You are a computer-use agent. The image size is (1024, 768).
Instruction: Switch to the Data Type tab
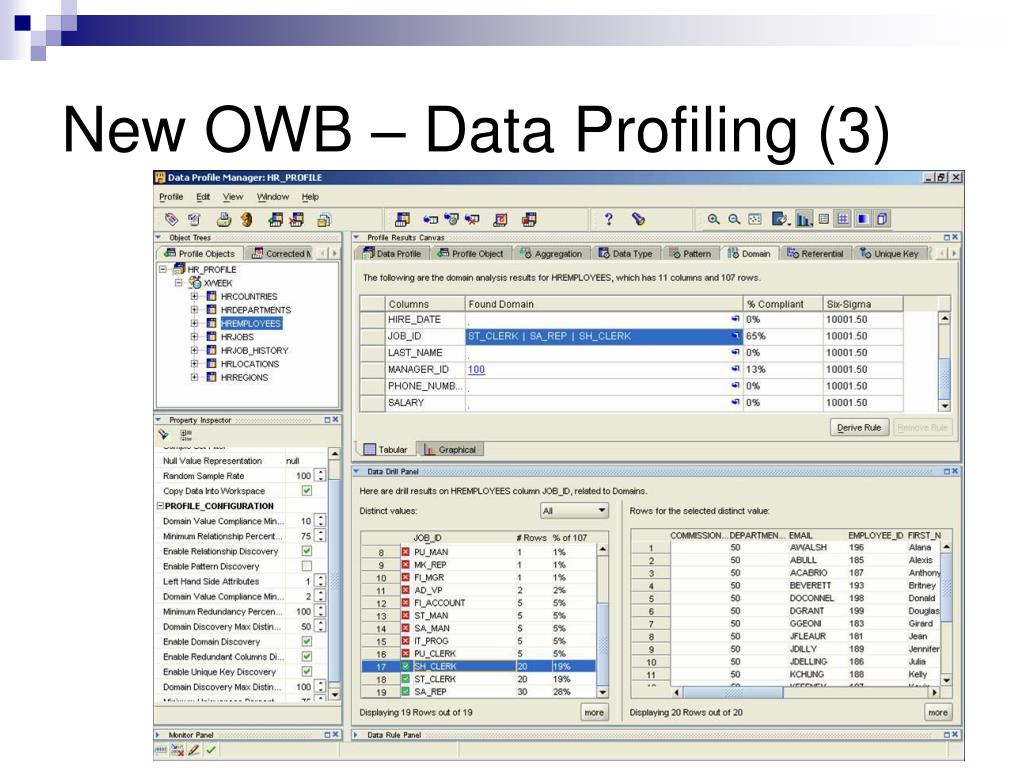click(626, 253)
